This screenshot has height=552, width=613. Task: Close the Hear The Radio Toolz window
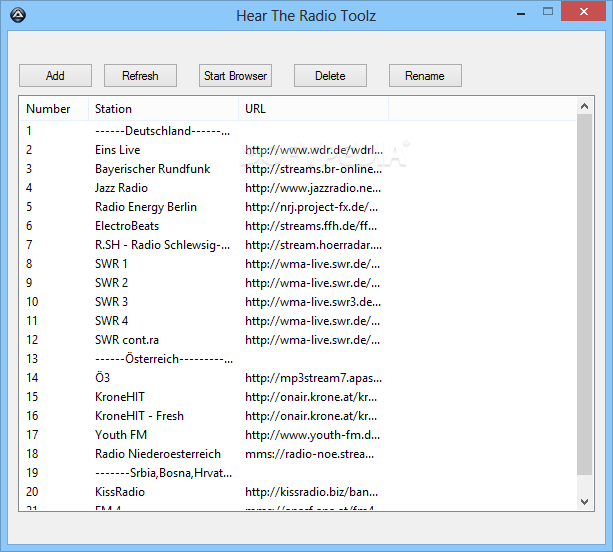584,11
